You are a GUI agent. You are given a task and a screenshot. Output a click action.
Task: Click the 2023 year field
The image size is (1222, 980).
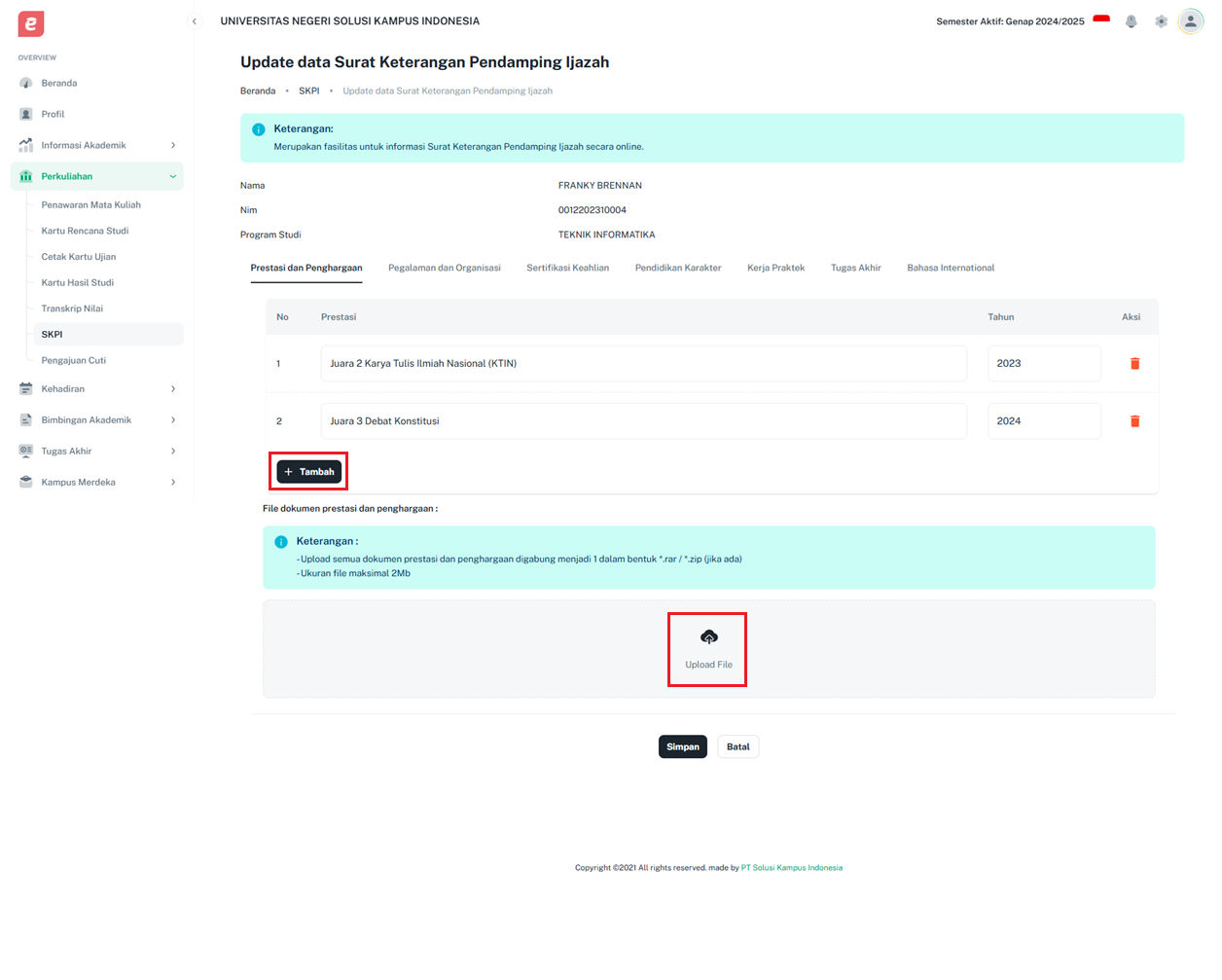[x=1044, y=363]
